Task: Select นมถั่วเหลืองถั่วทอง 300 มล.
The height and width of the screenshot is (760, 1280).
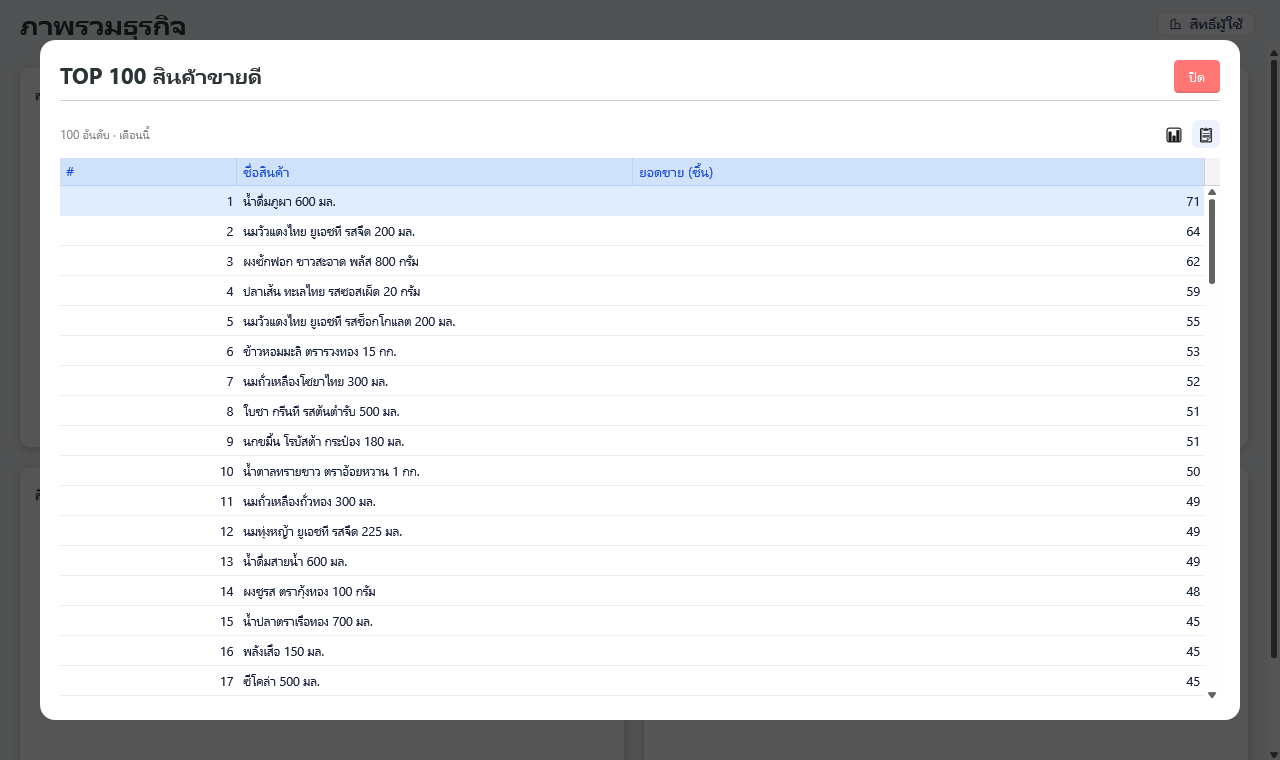Action: point(309,502)
